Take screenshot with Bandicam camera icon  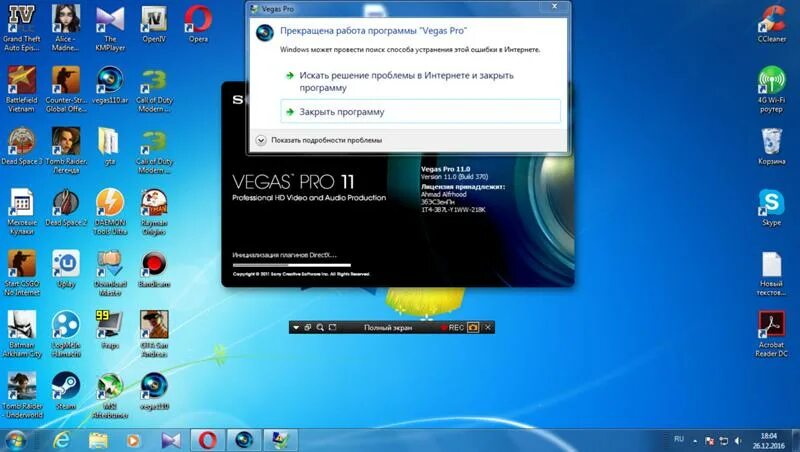(x=473, y=328)
